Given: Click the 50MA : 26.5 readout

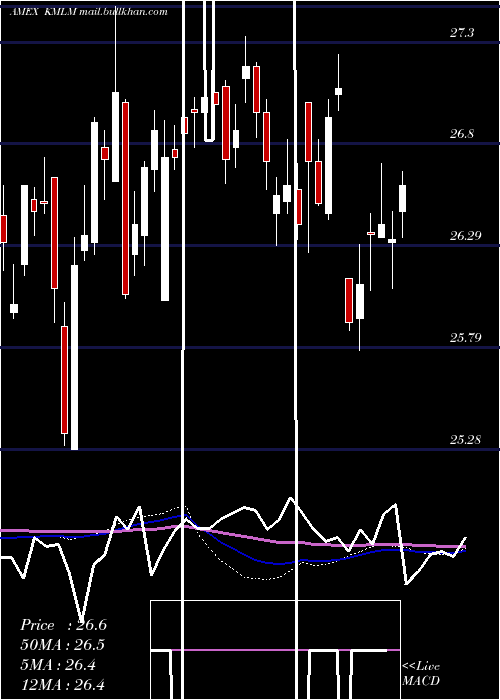Looking at the screenshot, I should click(62, 645).
